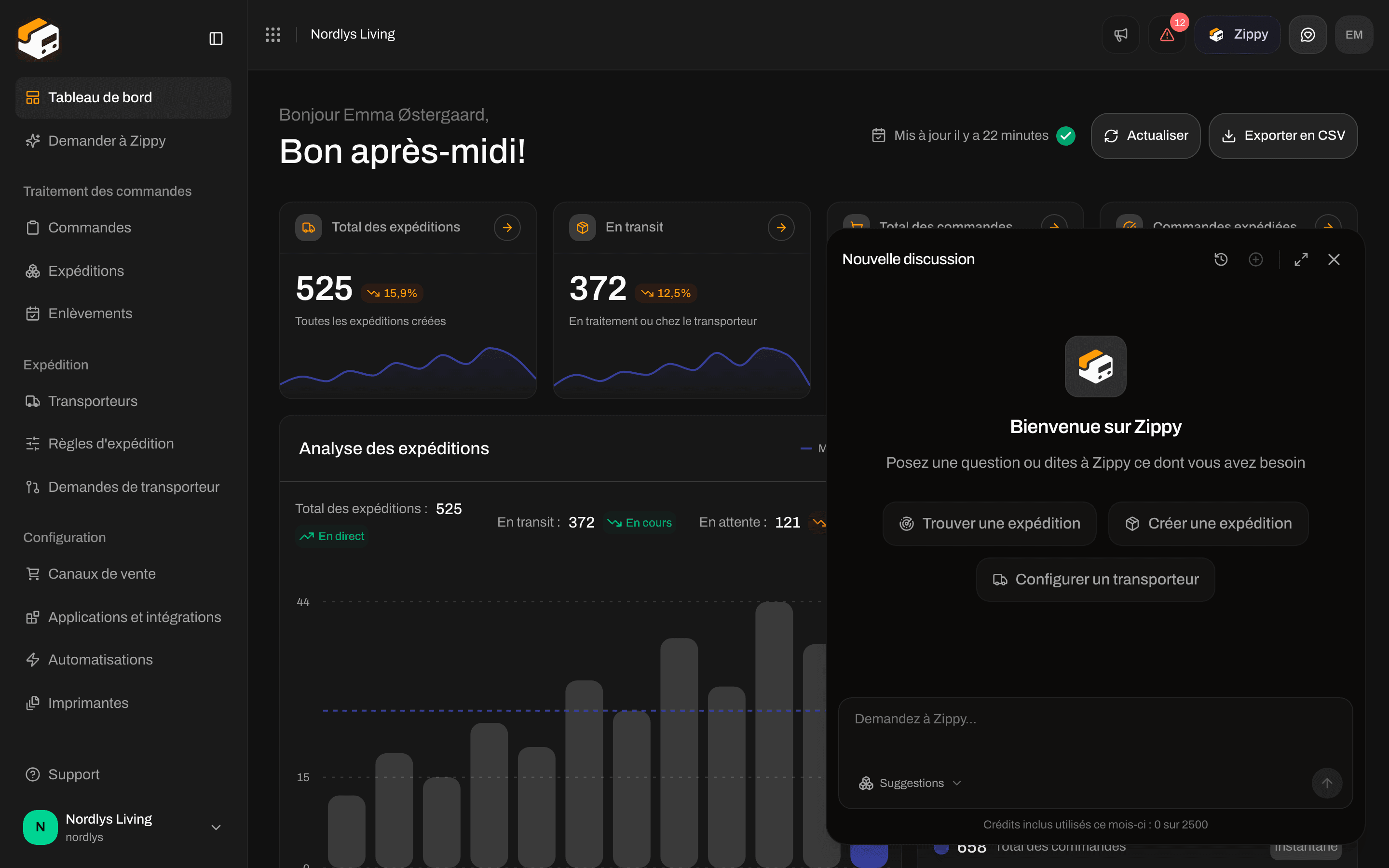
Task: Click the Nordlys Living header title
Action: 353,34
